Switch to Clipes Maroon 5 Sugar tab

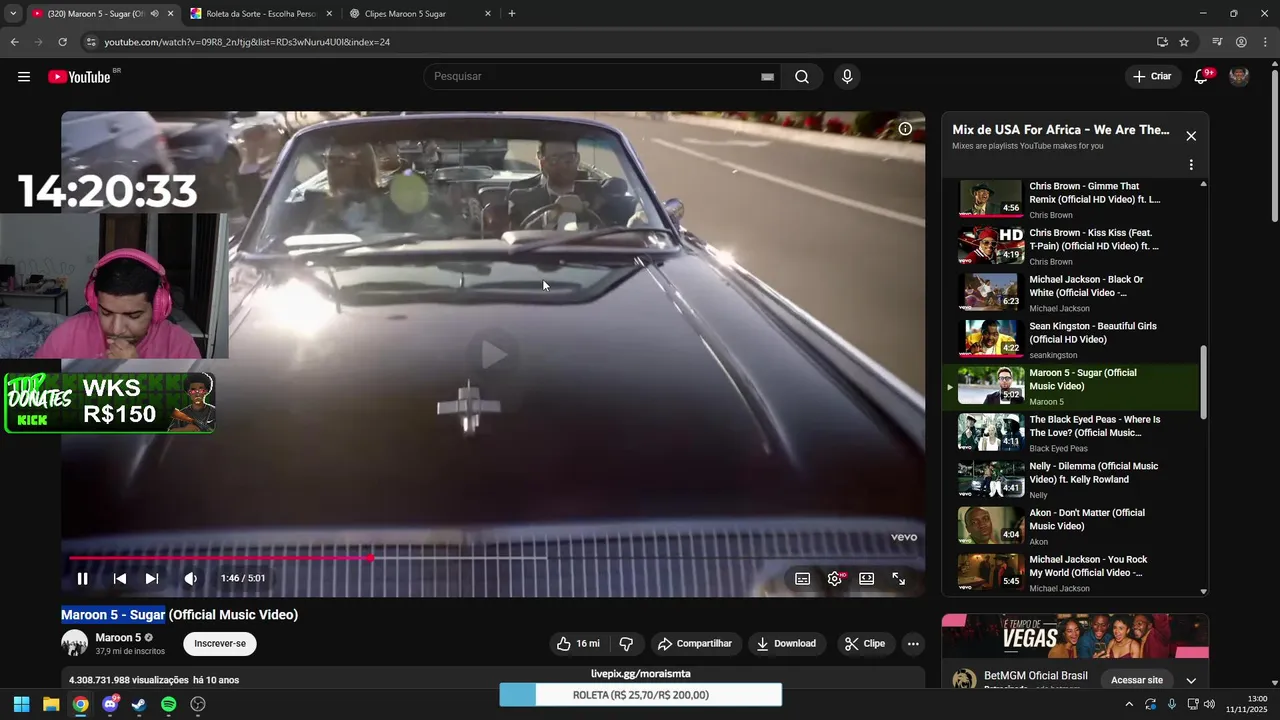[x=420, y=14]
